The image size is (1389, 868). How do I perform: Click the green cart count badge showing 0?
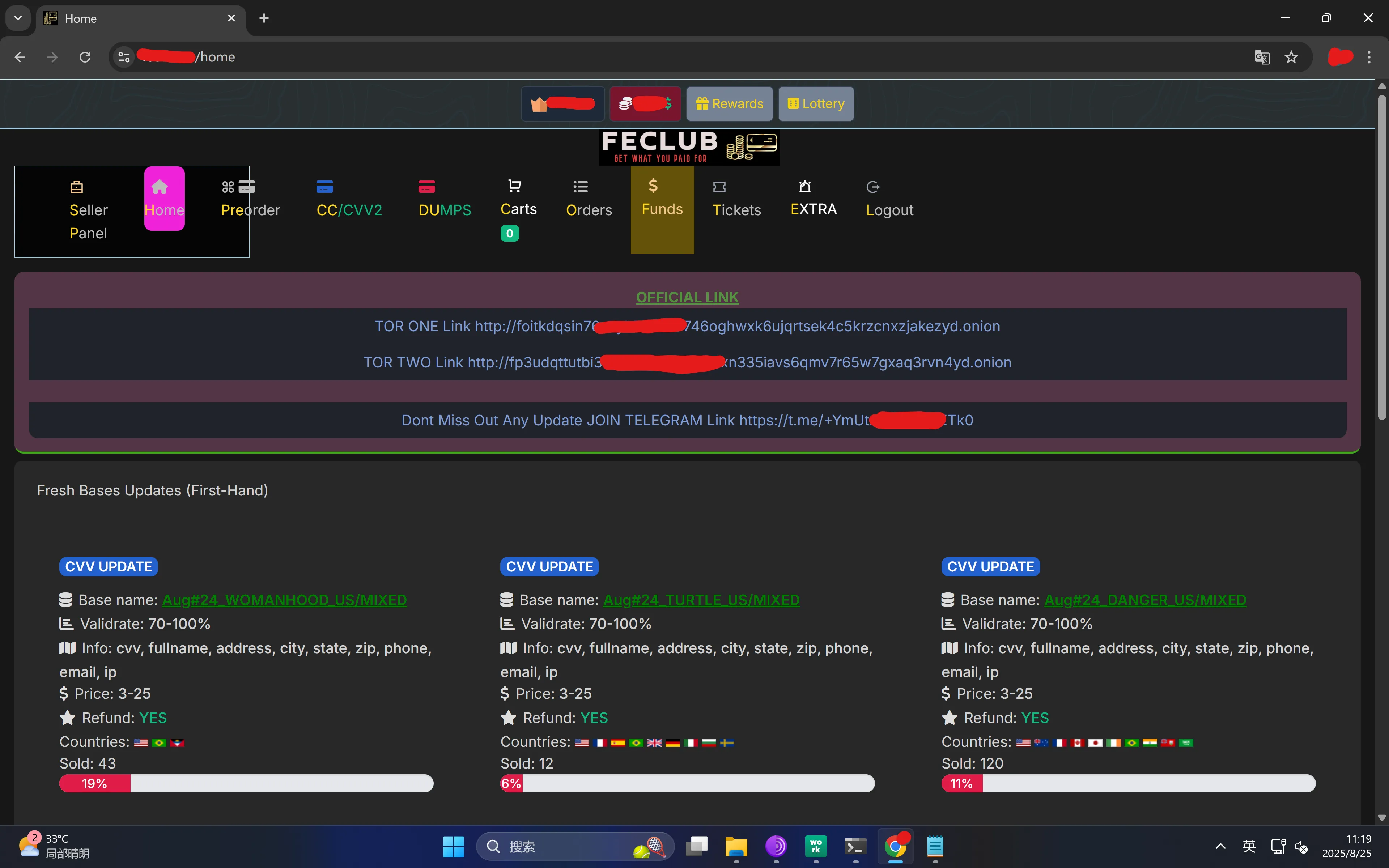510,234
